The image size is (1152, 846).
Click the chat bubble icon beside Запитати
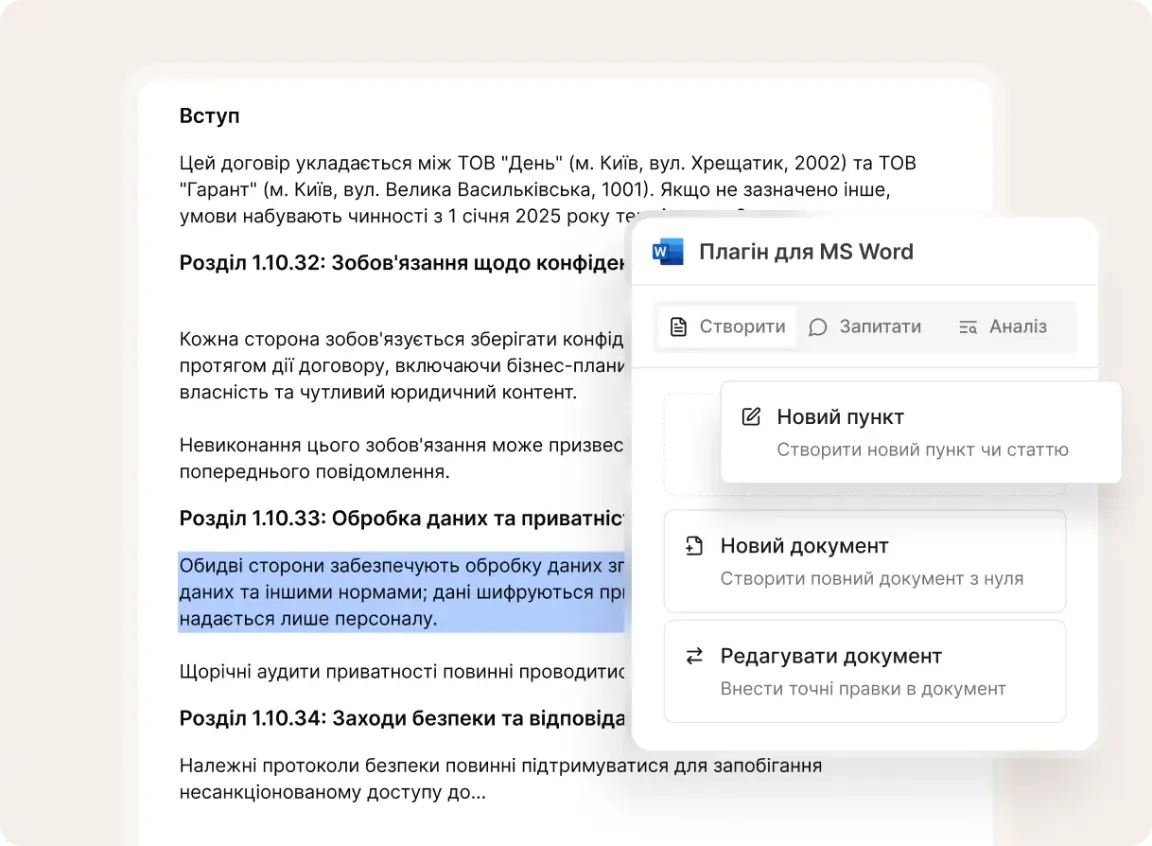pyautogui.click(x=818, y=327)
